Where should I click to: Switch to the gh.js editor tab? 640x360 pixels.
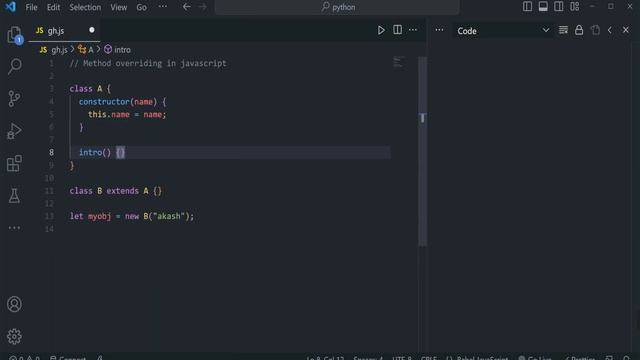[x=64, y=31]
